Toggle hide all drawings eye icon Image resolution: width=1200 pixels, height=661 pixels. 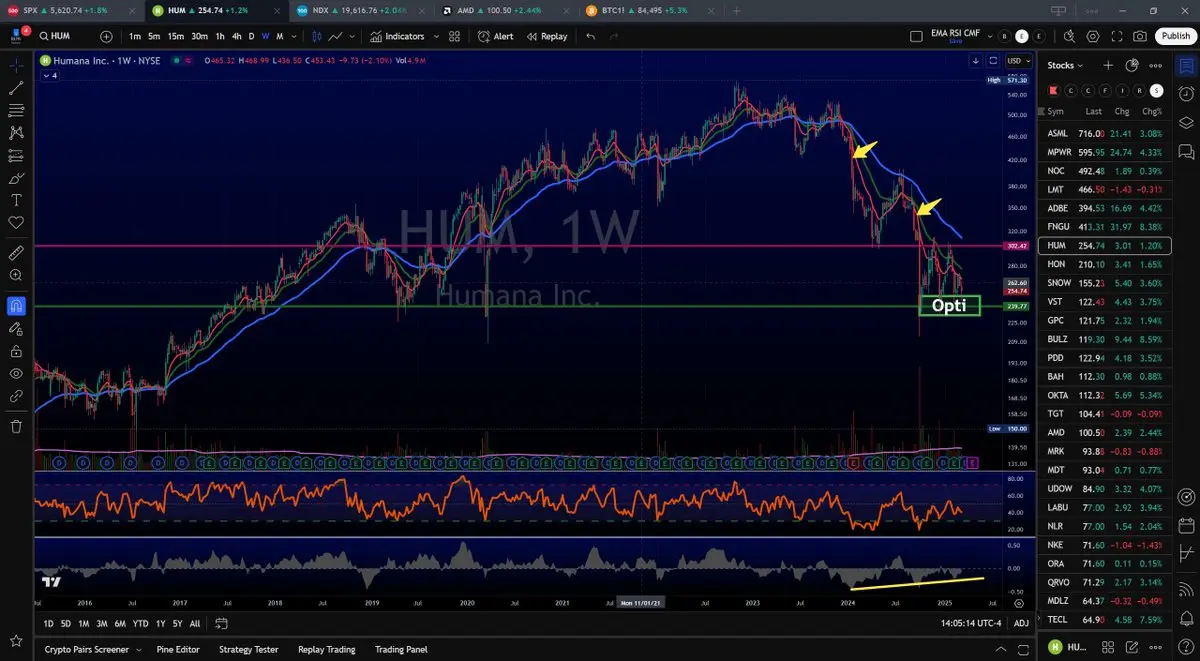[16, 373]
